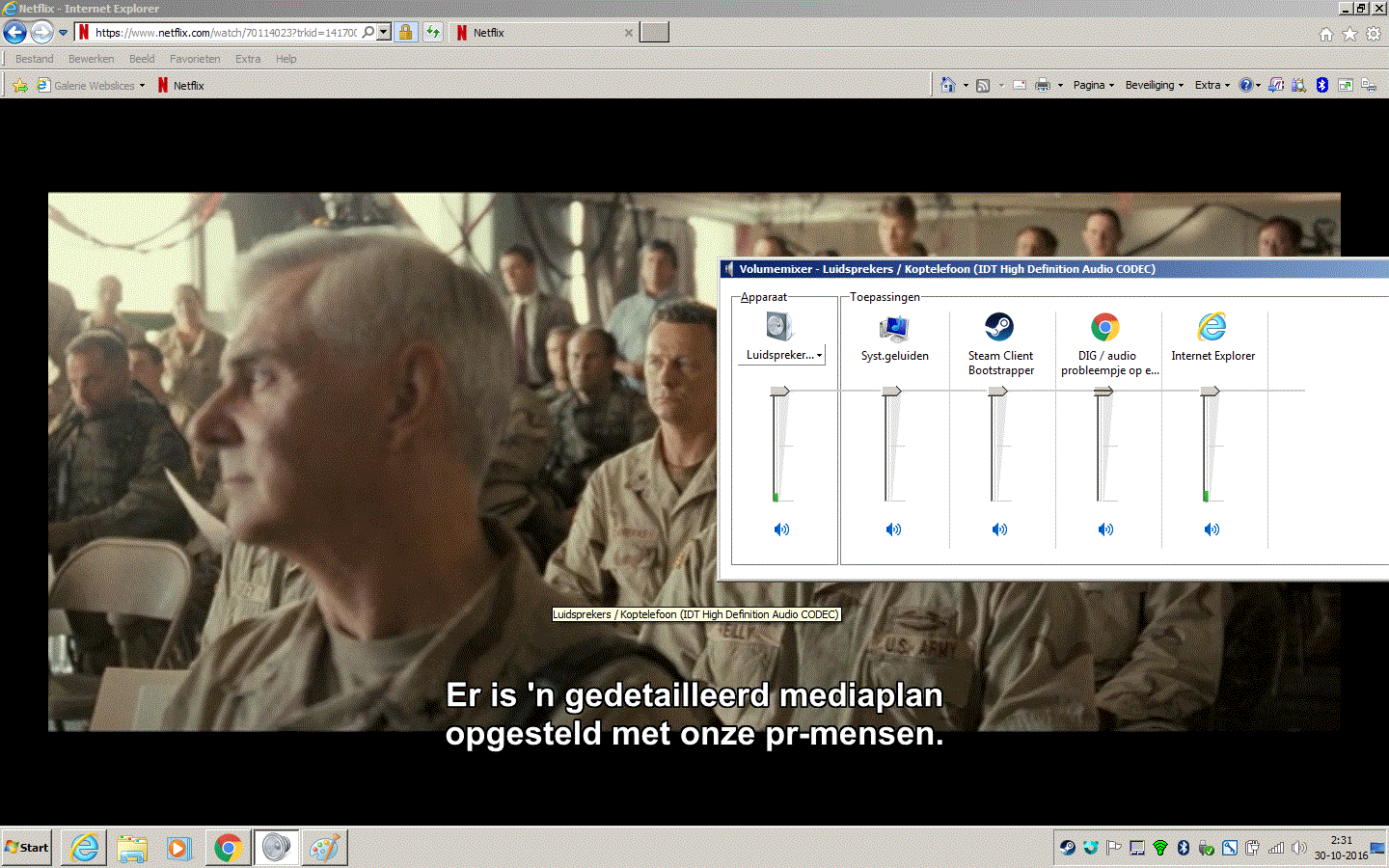1389x868 pixels.
Task: Expand the Print options dropdown arrow
Action: (1060, 86)
